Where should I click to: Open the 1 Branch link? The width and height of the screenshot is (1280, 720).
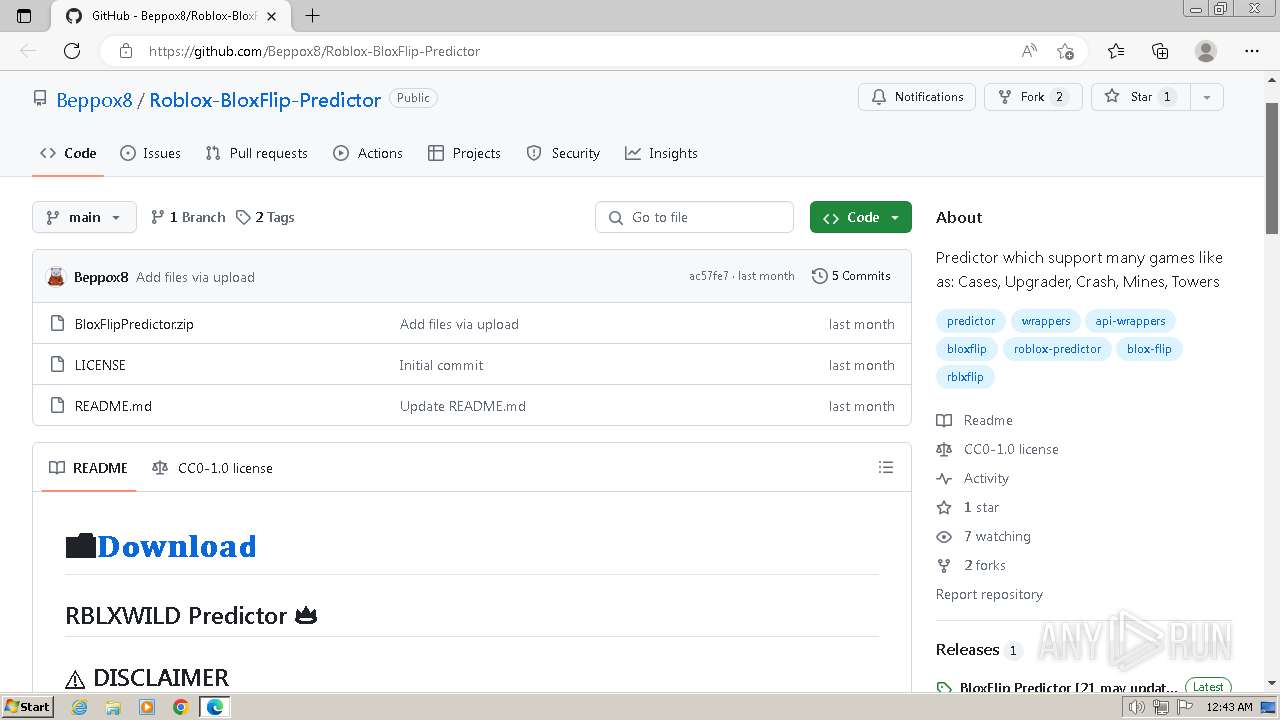point(188,217)
